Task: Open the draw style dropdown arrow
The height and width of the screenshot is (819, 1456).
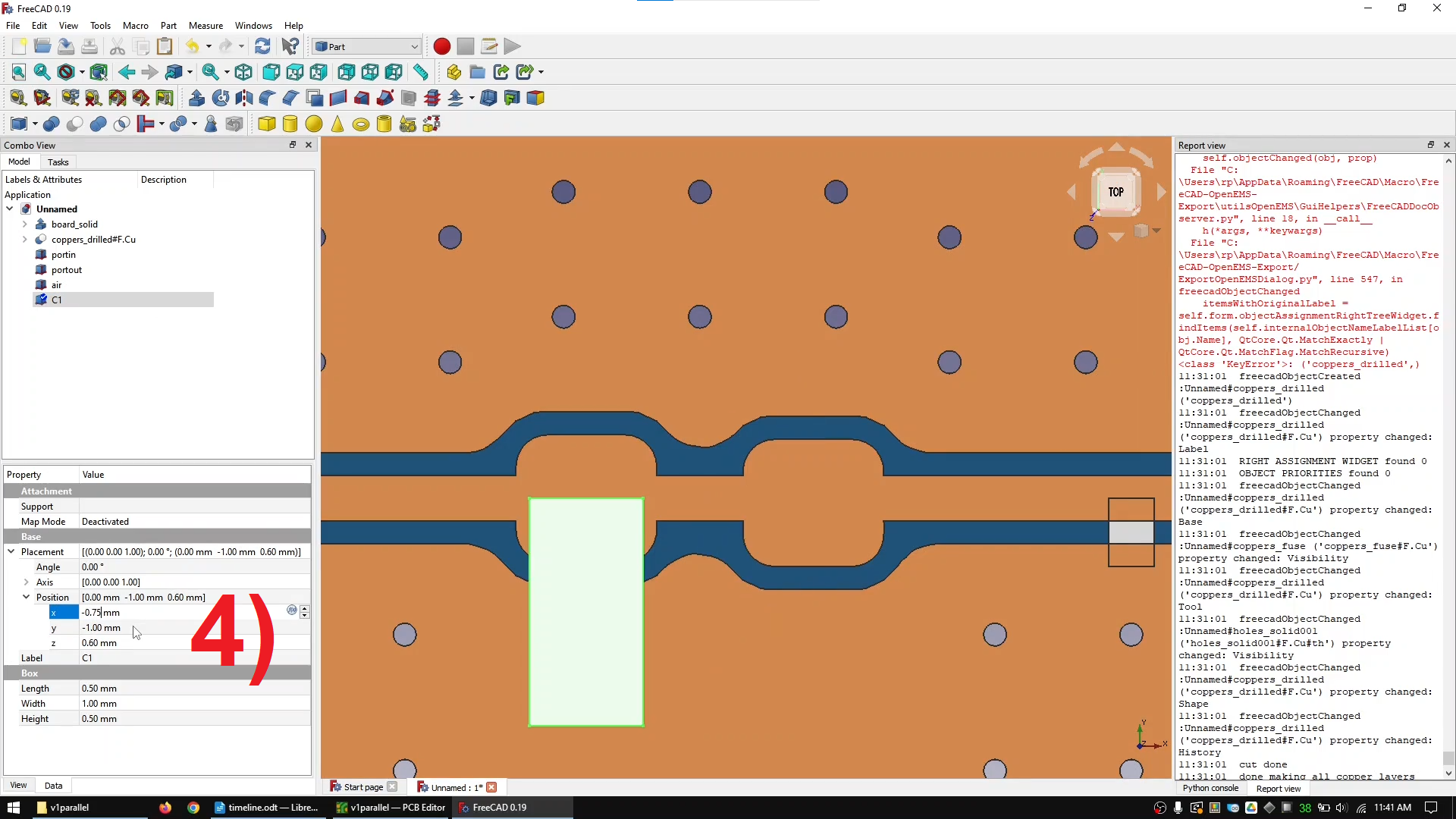Action: [x=81, y=72]
